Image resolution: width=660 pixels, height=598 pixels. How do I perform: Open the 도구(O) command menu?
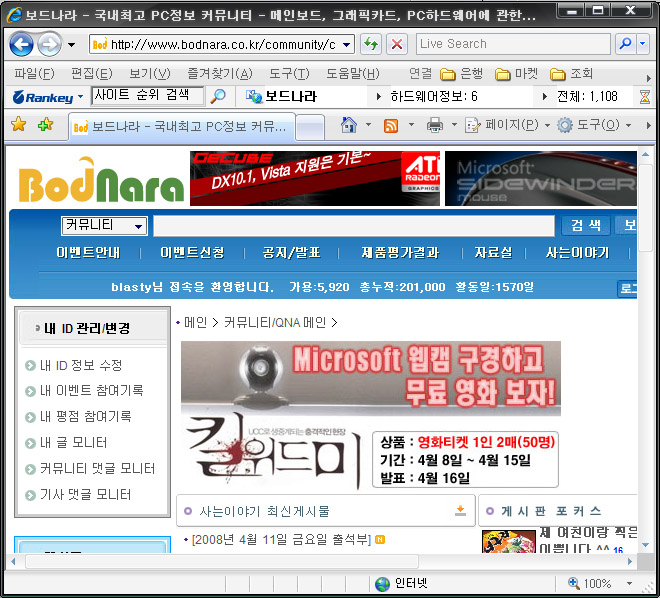(x=594, y=125)
